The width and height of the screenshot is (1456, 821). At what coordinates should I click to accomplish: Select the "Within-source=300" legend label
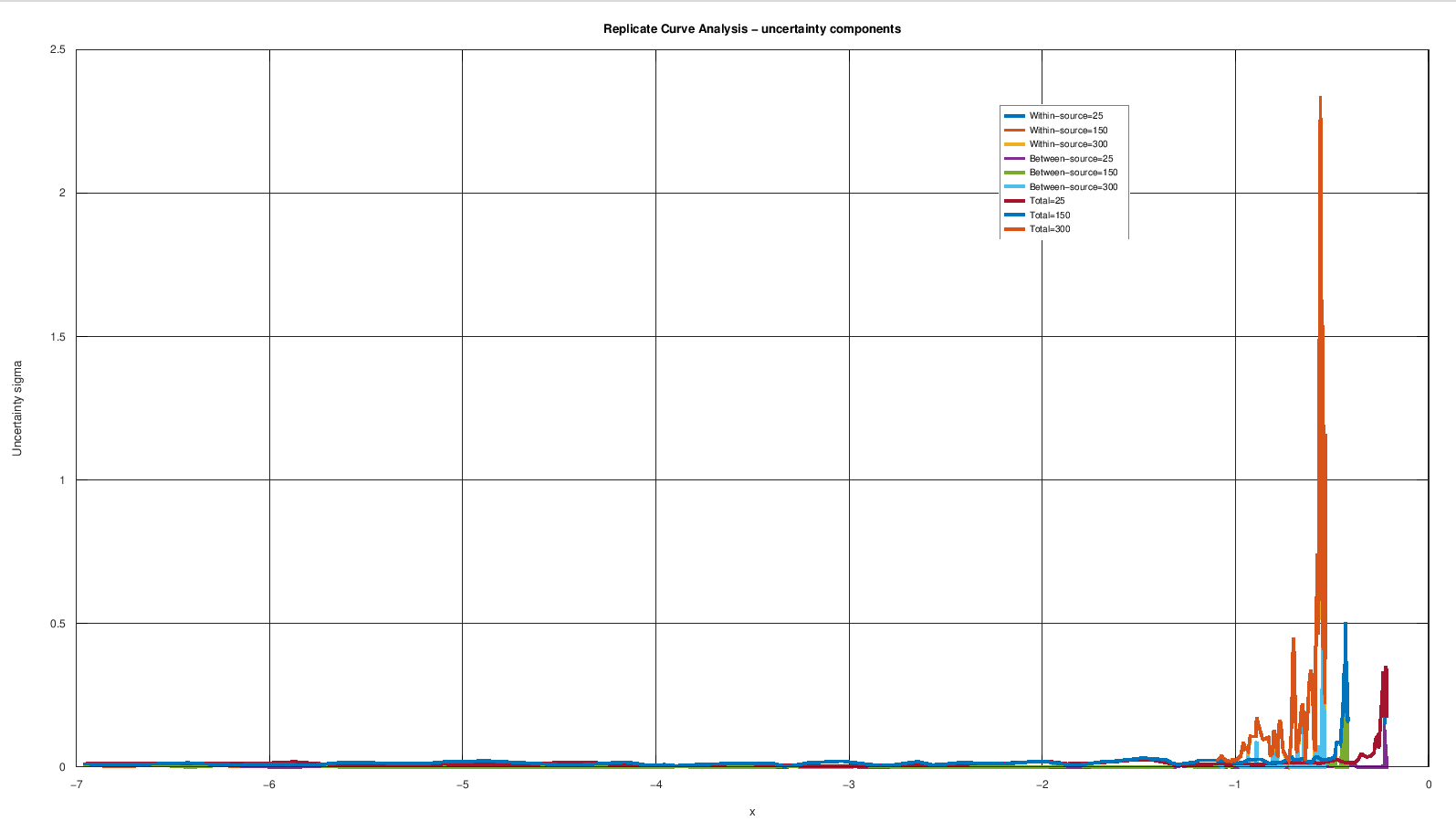click(x=1069, y=144)
